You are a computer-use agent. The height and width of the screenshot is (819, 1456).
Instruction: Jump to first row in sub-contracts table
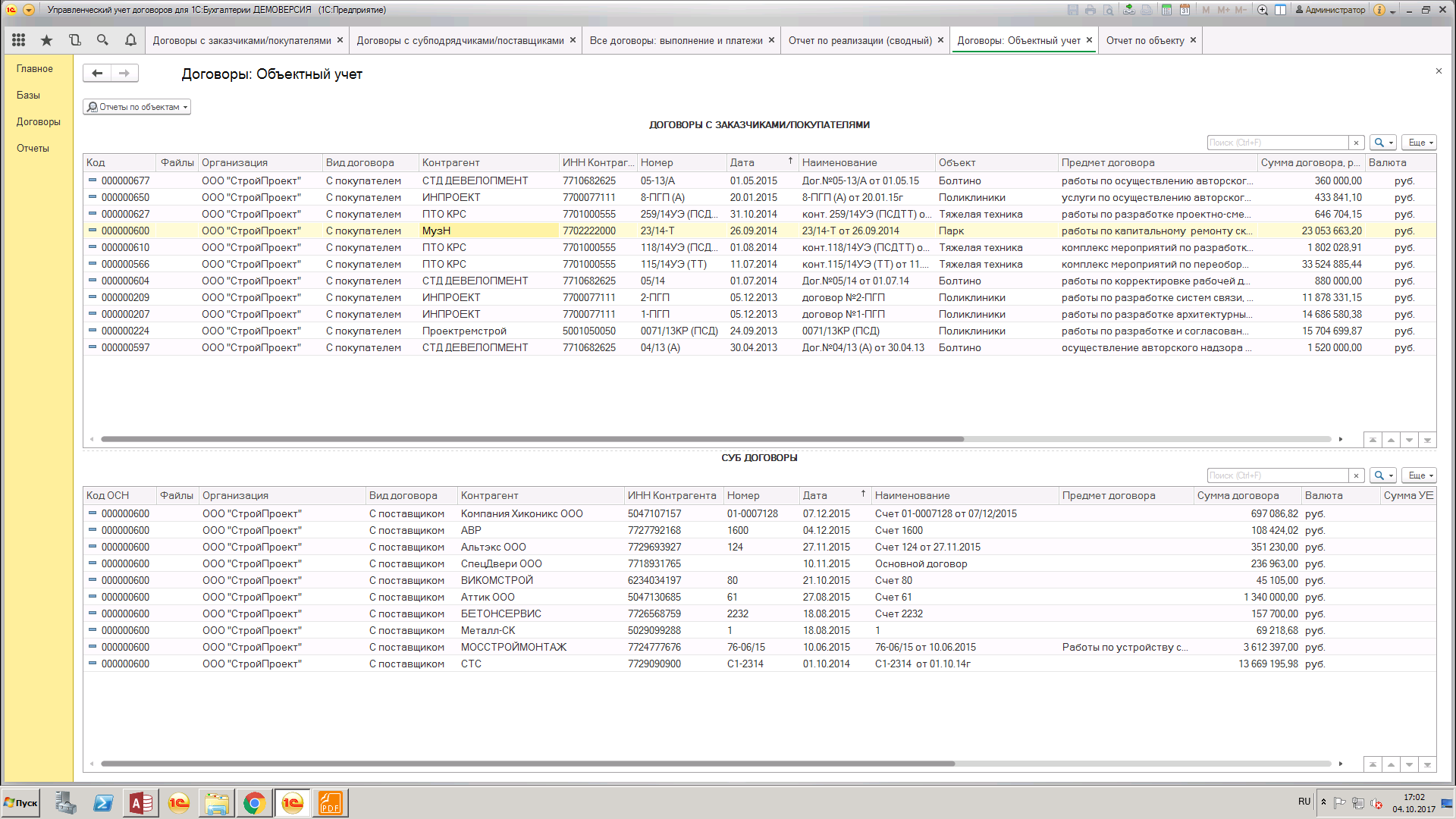[x=1373, y=764]
